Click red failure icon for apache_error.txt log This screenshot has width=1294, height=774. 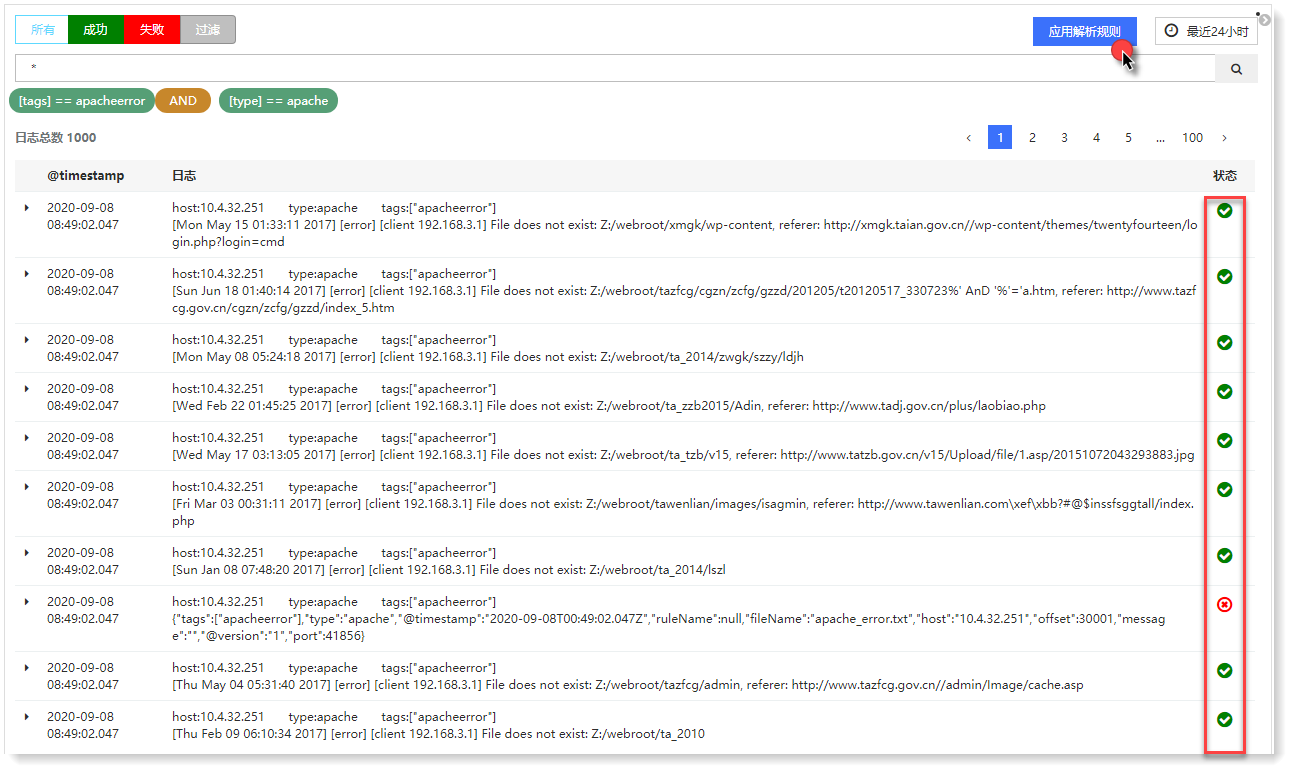coord(1224,604)
